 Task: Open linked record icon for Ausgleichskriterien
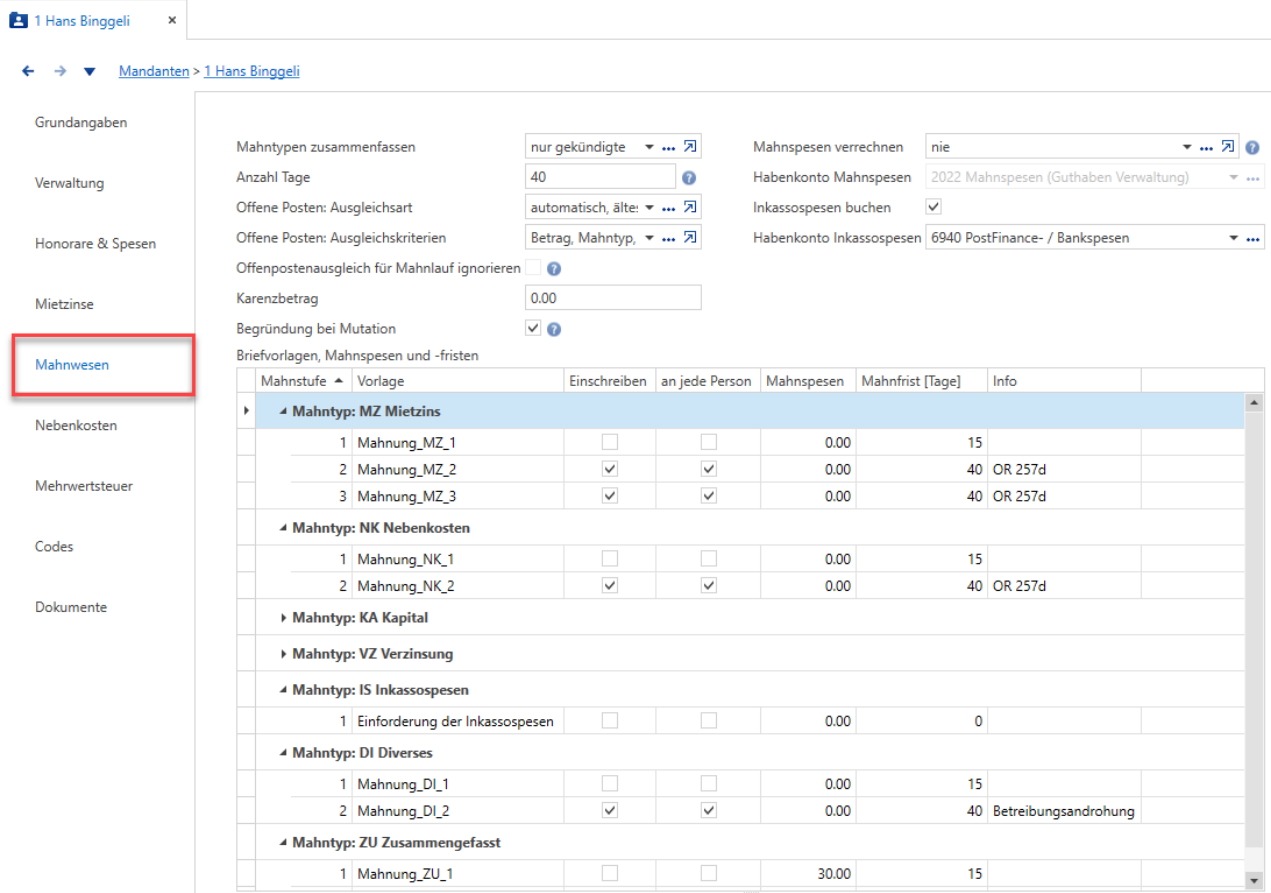pos(690,238)
